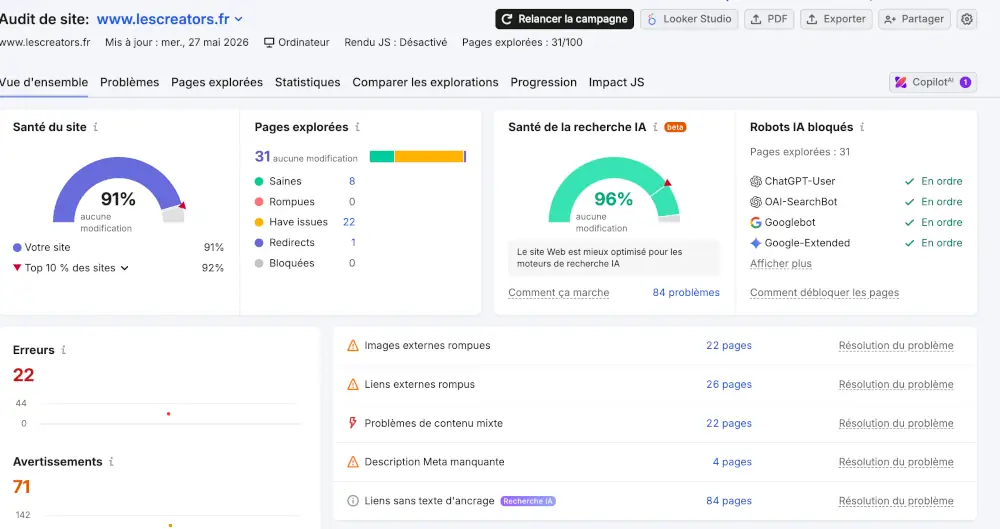Switch to Comparer les explorations tab
This screenshot has width=1000, height=529.
coord(425,82)
